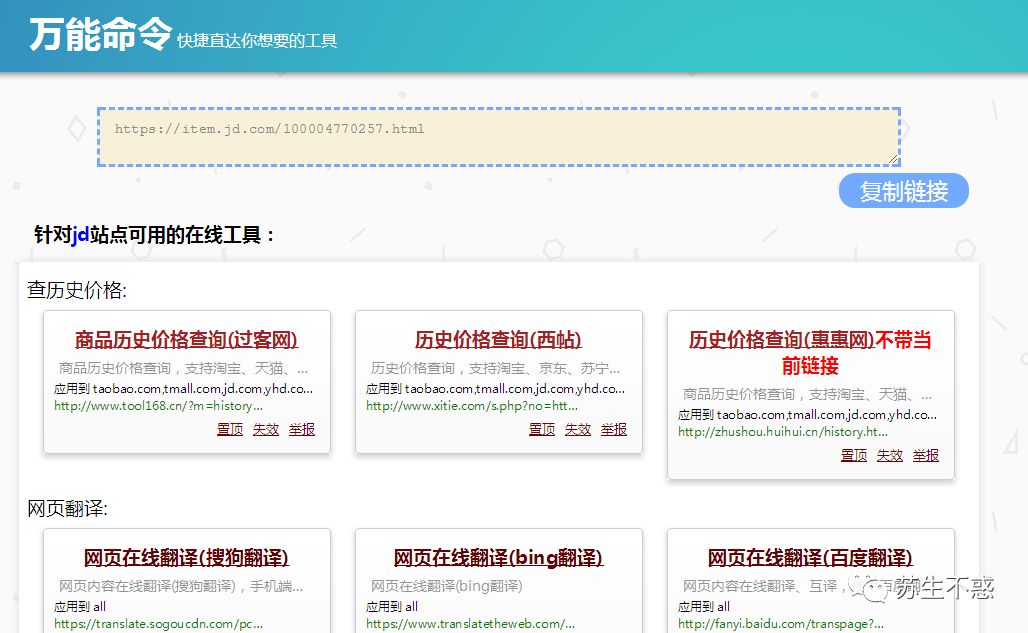This screenshot has width=1028, height=633.
Task: Click the xitie.com URL text
Action: [472, 406]
